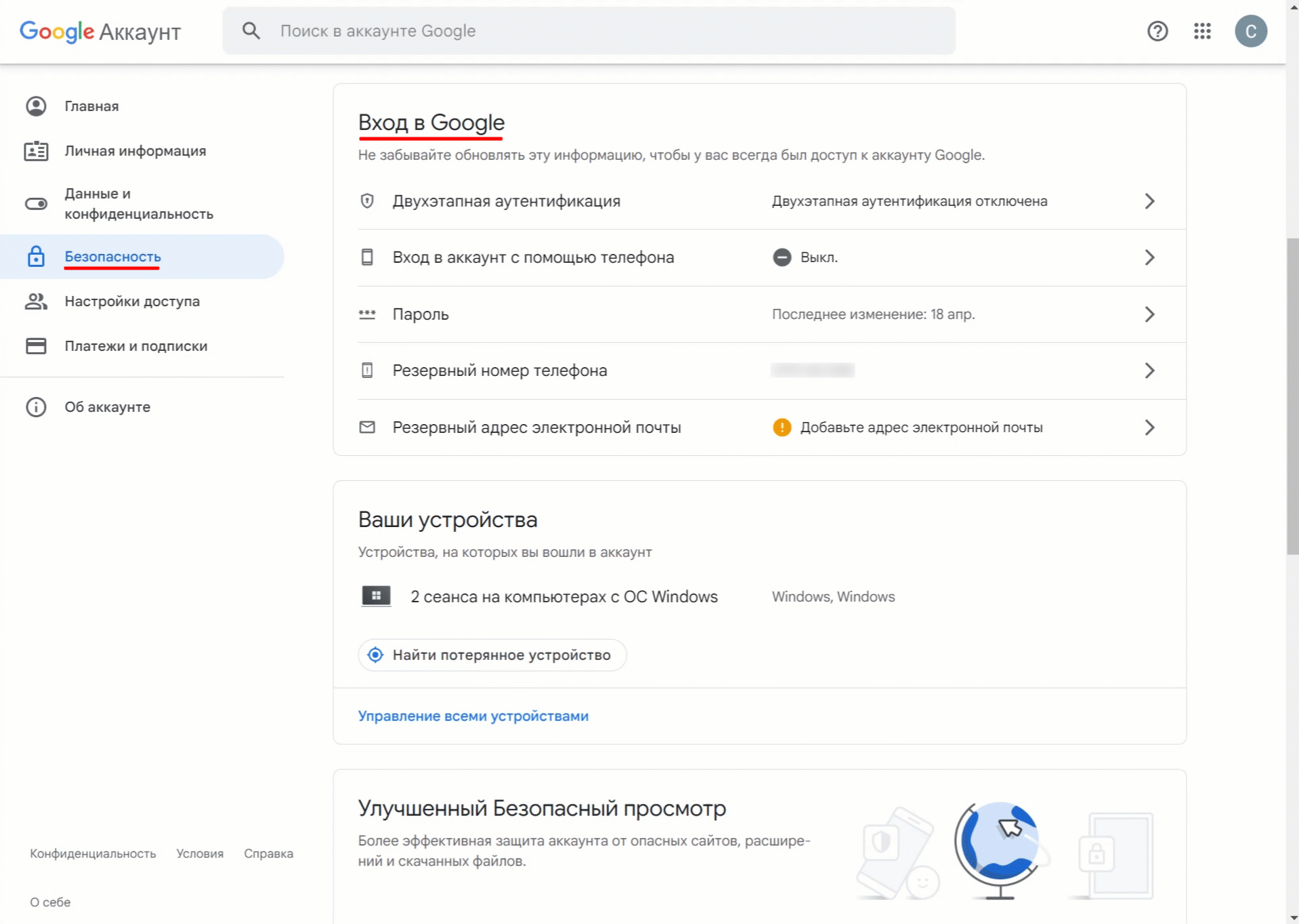
Task: Click the shield icon for two-step authentication
Action: 367,201
